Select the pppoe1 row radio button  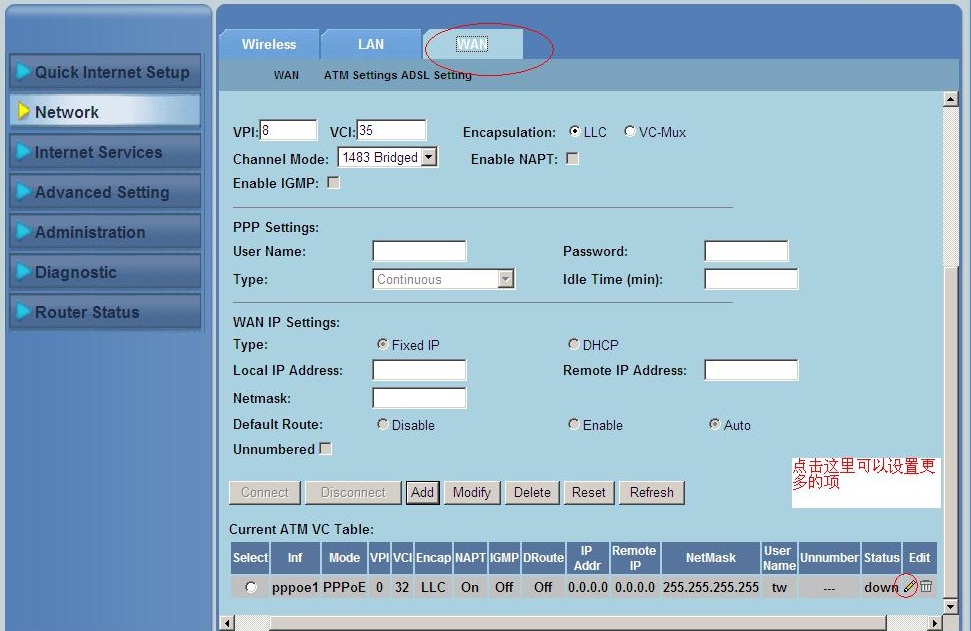(x=251, y=586)
